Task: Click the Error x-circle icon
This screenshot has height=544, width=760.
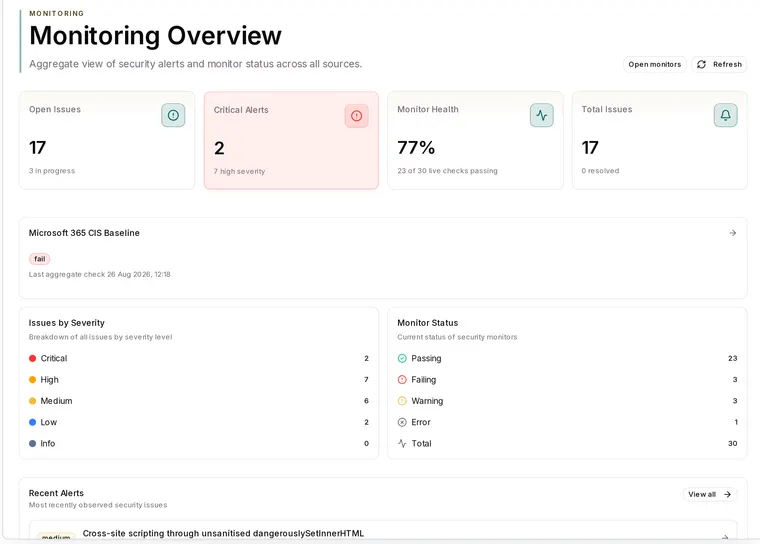Action: [402, 422]
